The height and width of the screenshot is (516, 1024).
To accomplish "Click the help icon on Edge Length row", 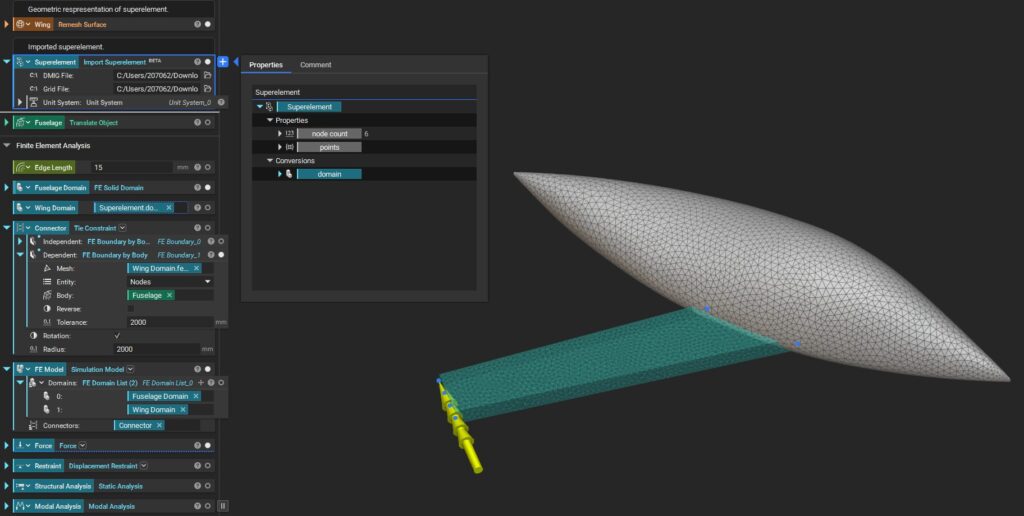I will (x=197, y=167).
